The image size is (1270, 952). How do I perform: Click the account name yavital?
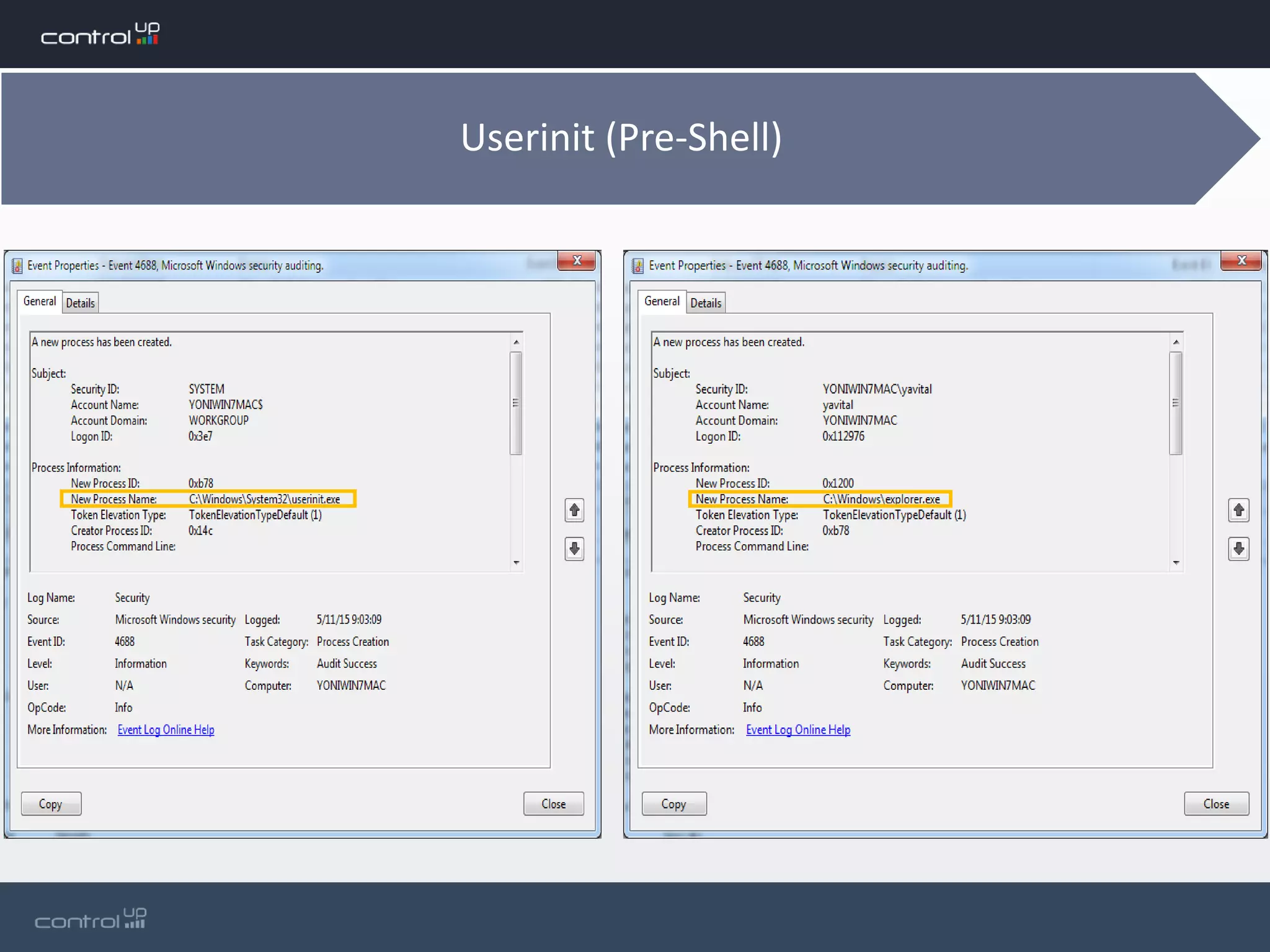[838, 405]
